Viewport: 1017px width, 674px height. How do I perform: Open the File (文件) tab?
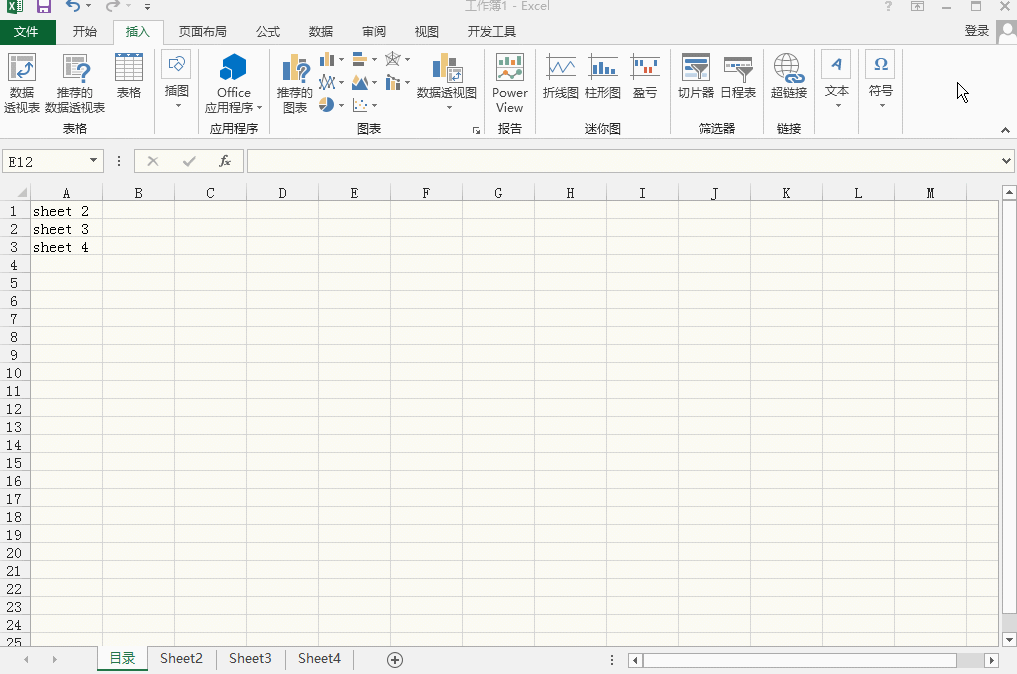coord(27,32)
